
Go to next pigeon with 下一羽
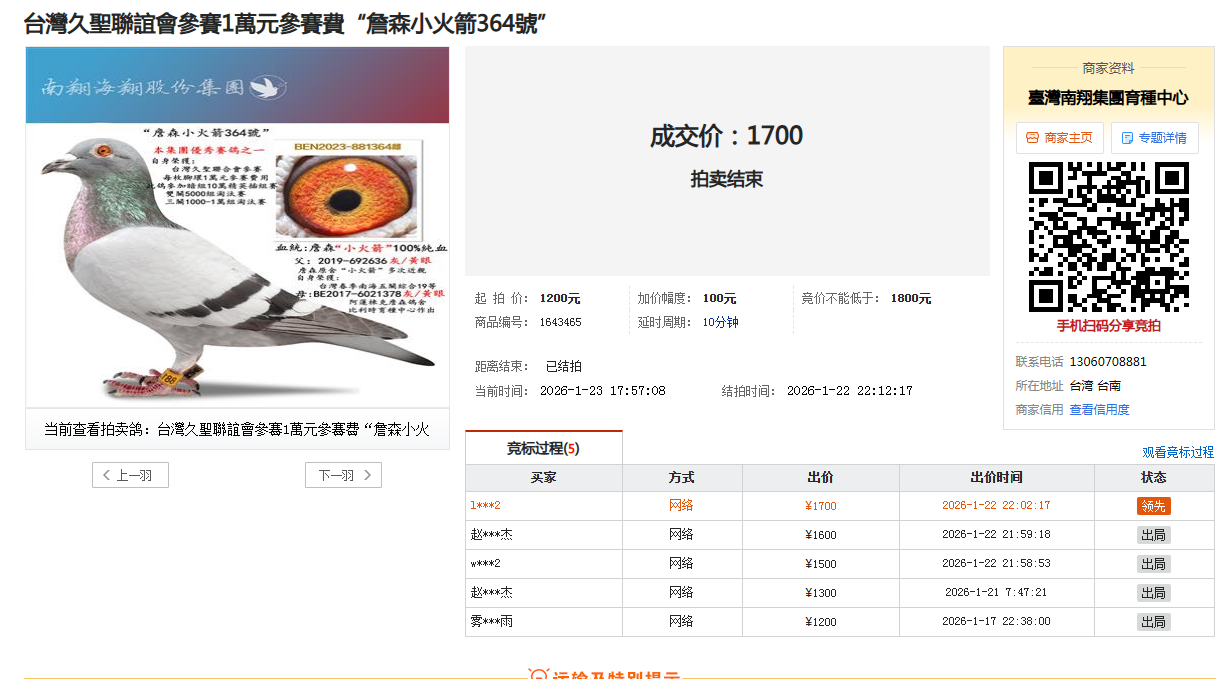pos(343,475)
